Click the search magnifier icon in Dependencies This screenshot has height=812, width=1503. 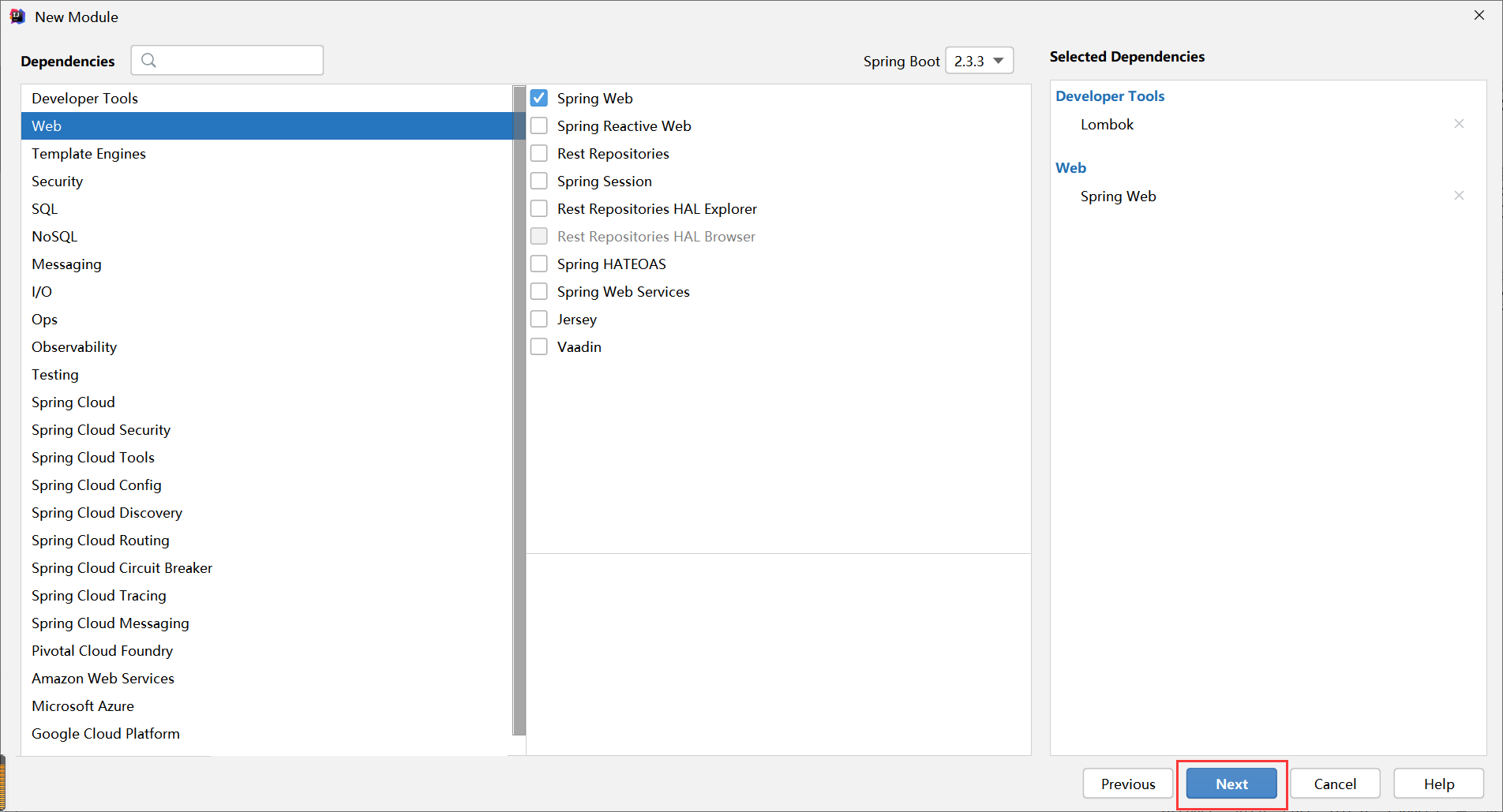[x=148, y=60]
